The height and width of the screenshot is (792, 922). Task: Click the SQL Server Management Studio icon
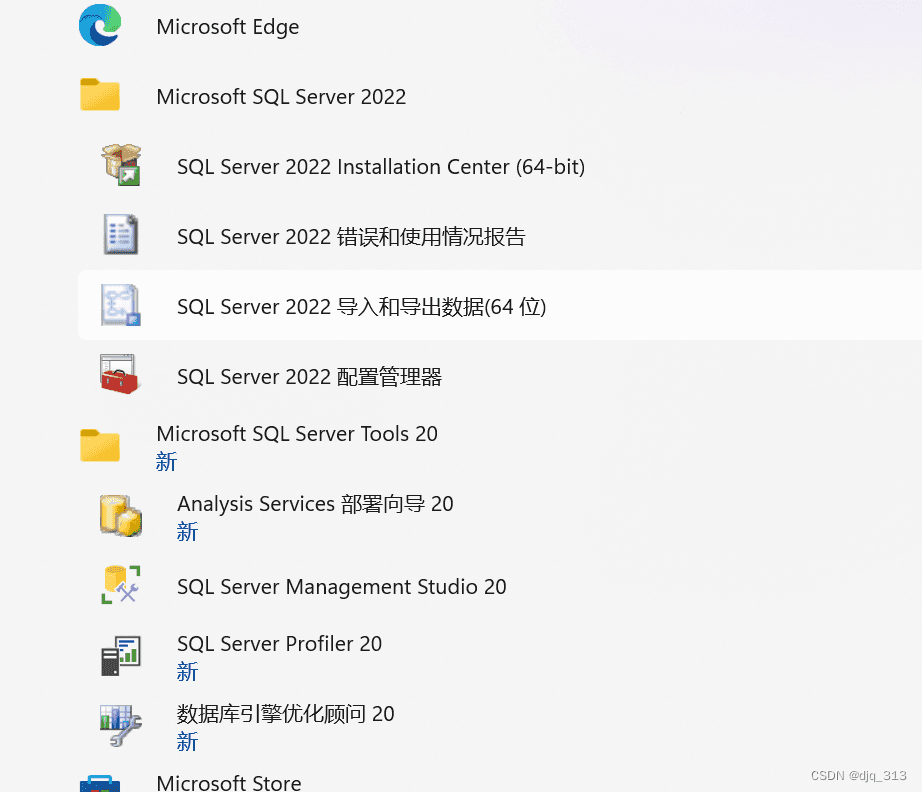[121, 585]
